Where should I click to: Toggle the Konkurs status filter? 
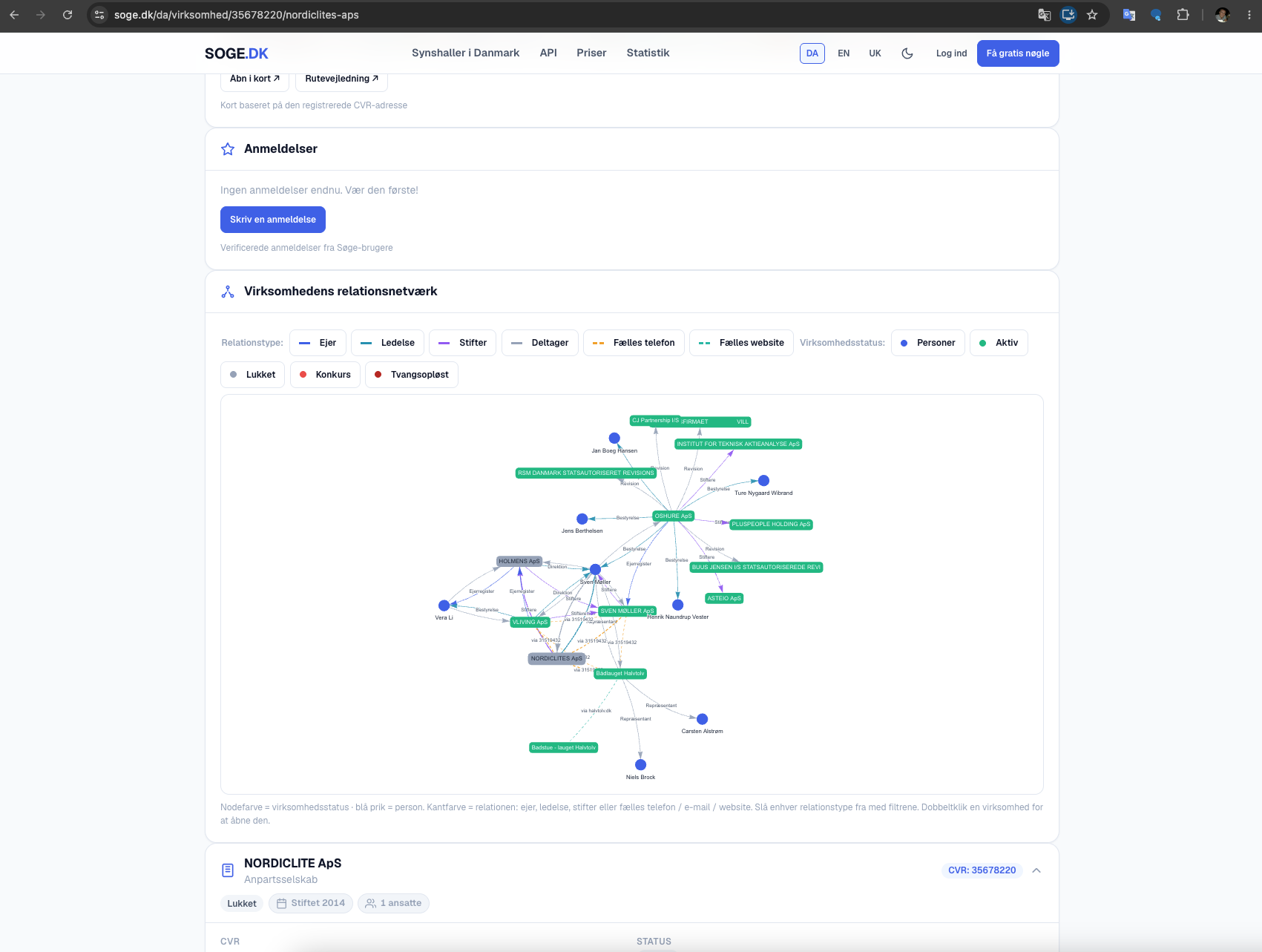(325, 375)
